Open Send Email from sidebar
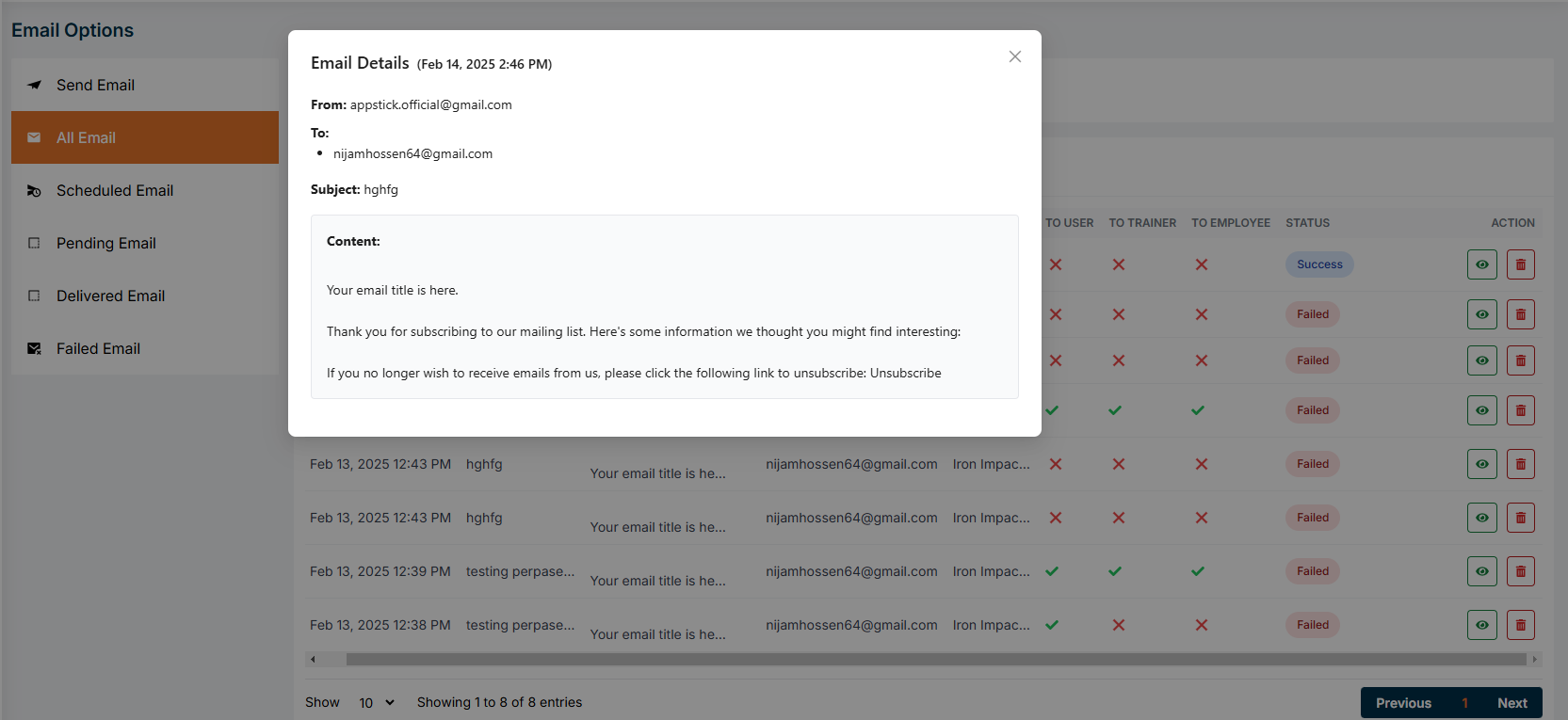The image size is (1568, 720). (145, 85)
